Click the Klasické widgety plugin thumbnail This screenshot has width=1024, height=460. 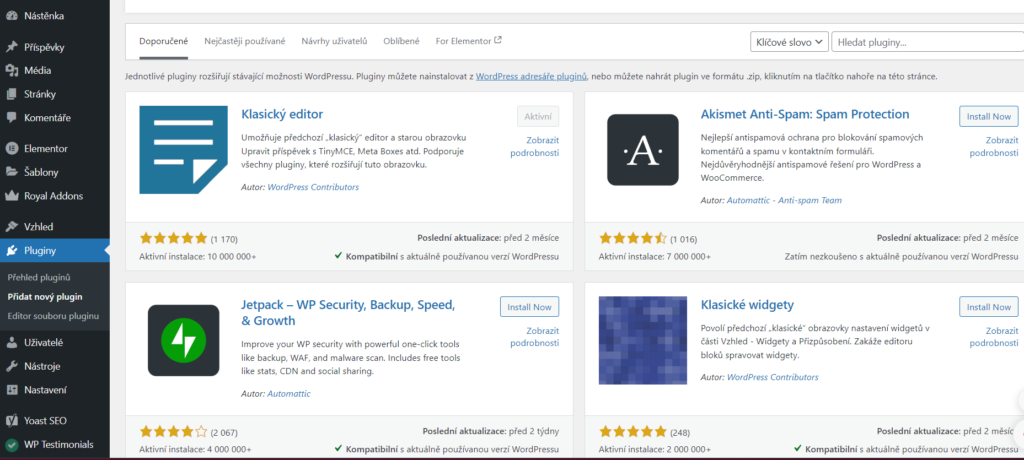643,340
